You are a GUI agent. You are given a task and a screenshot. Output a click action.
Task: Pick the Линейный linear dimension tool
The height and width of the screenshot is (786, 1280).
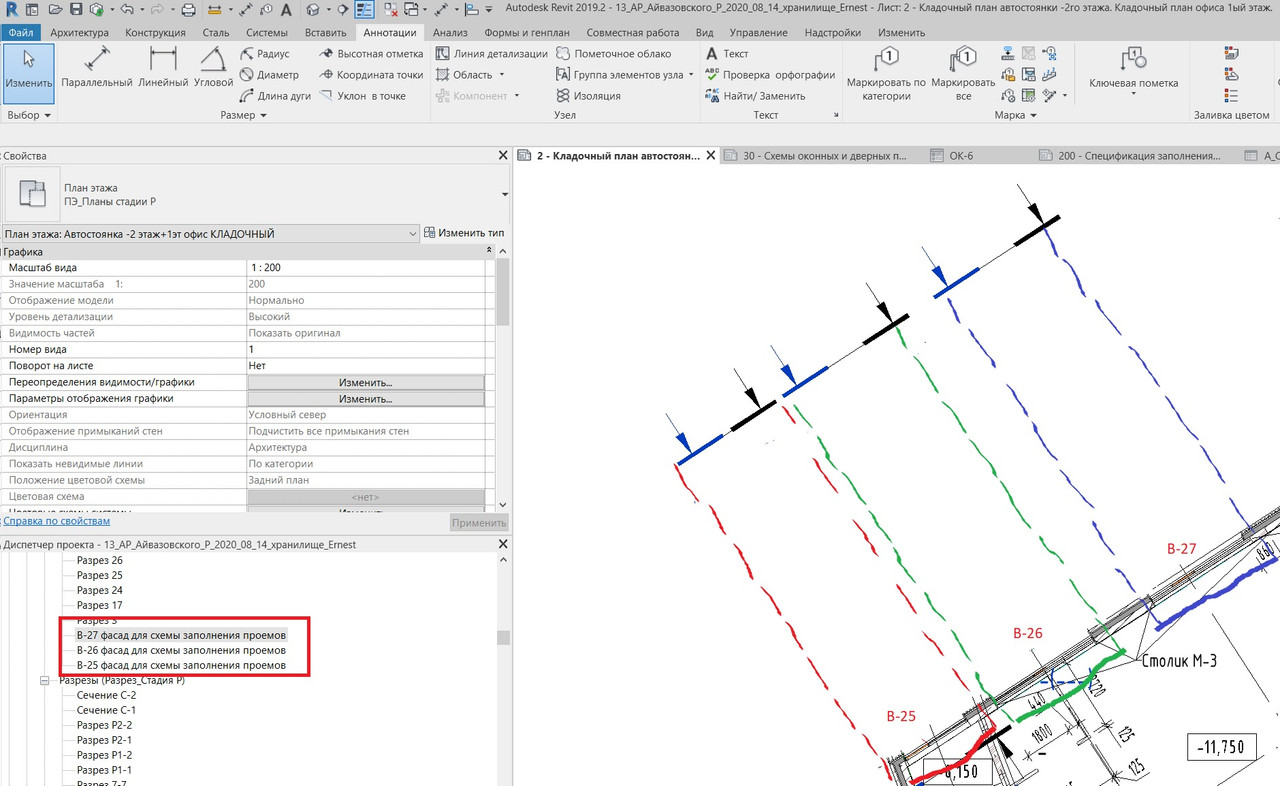162,68
